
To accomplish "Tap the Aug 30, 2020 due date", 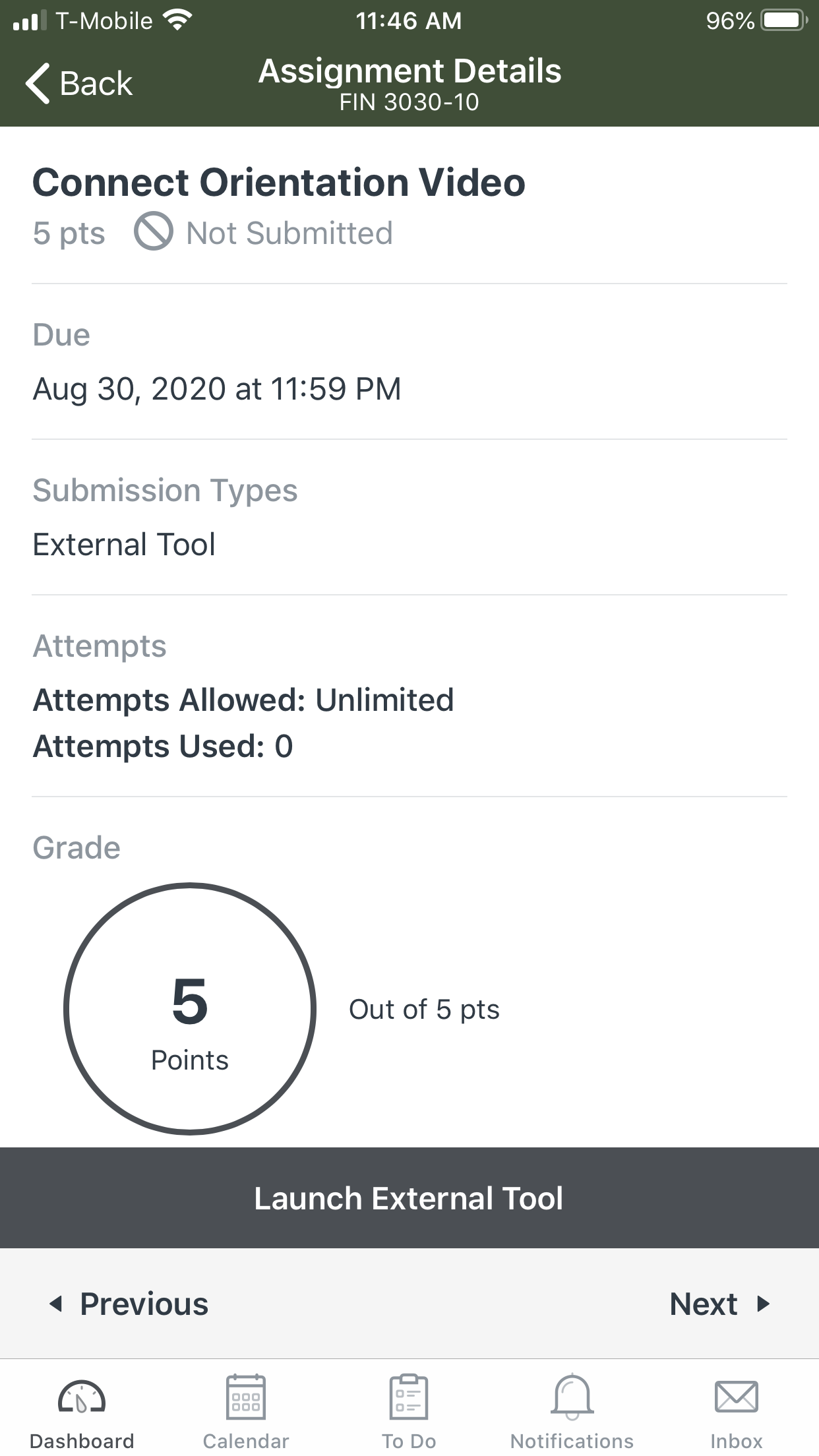I will click(217, 388).
